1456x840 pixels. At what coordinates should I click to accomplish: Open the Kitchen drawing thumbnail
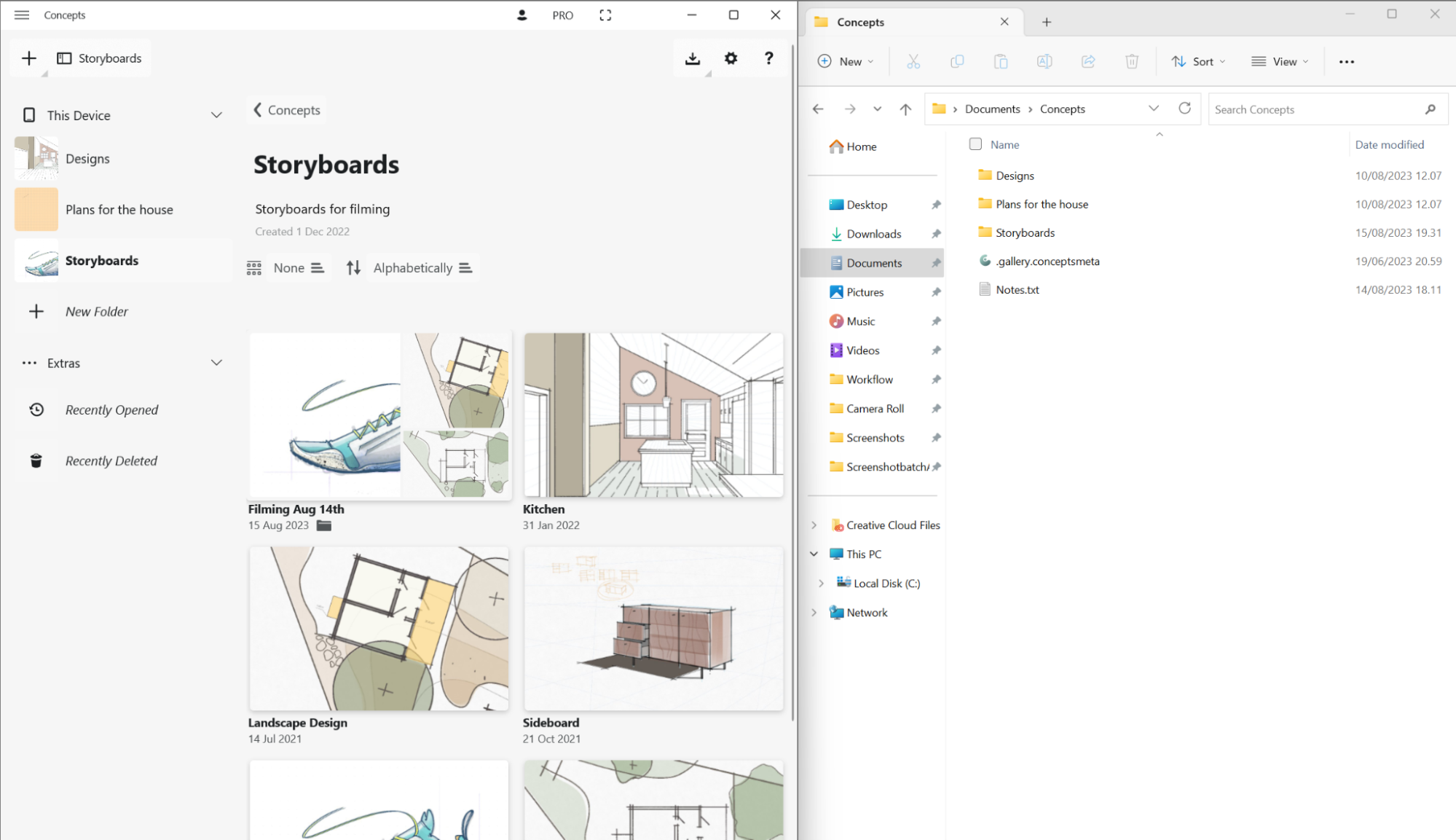click(653, 415)
